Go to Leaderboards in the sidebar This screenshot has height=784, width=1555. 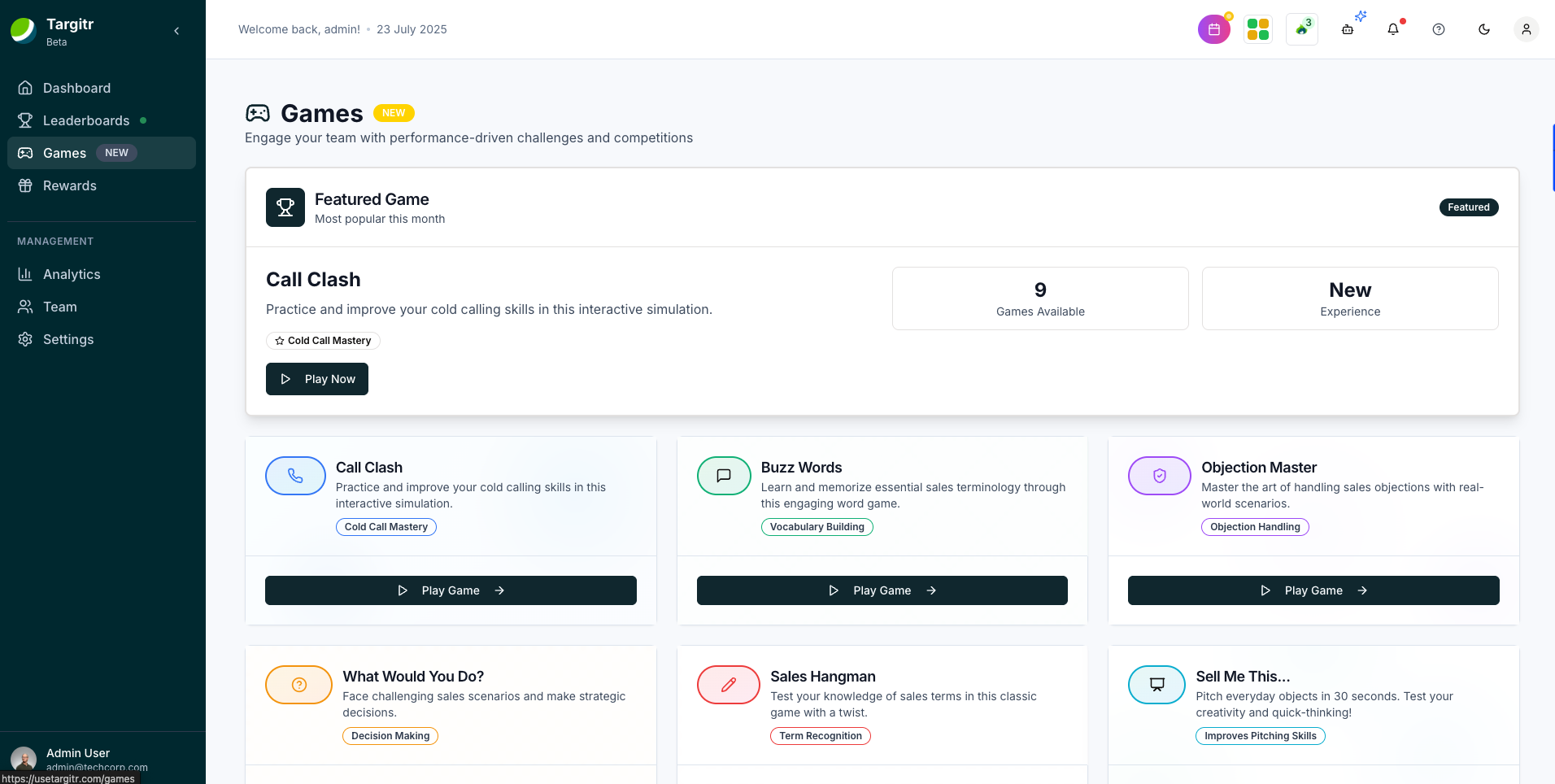85,120
